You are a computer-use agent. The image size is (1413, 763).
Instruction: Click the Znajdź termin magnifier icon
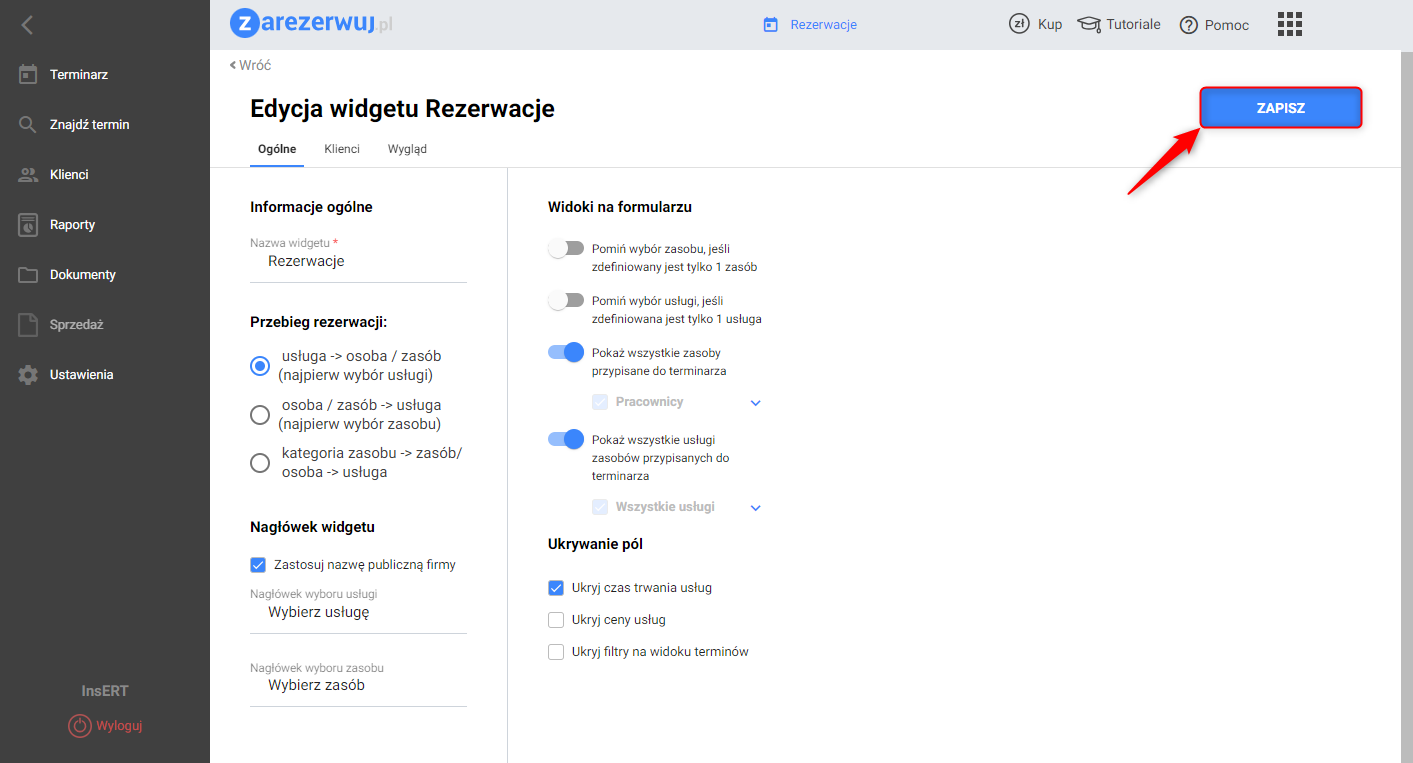pos(28,125)
